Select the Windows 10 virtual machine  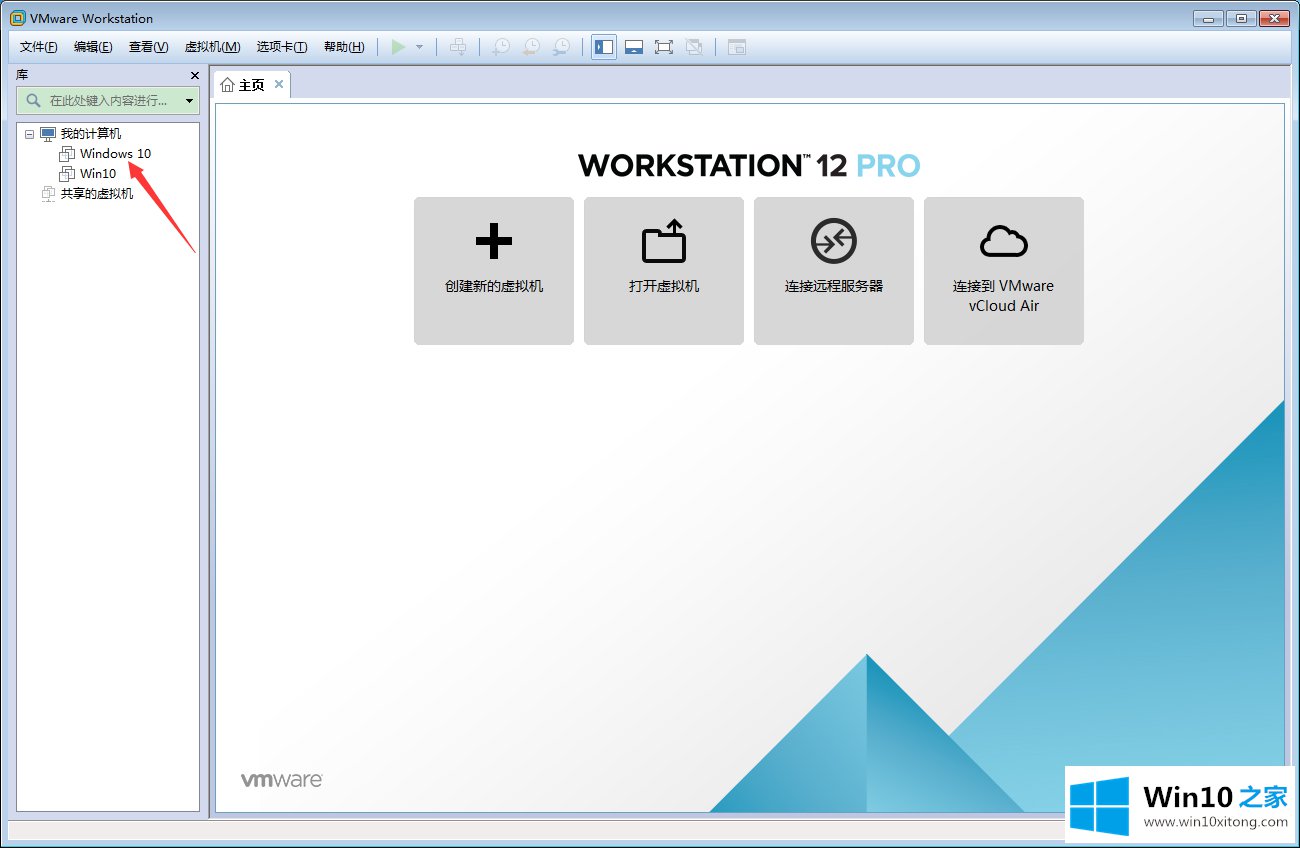click(116, 153)
